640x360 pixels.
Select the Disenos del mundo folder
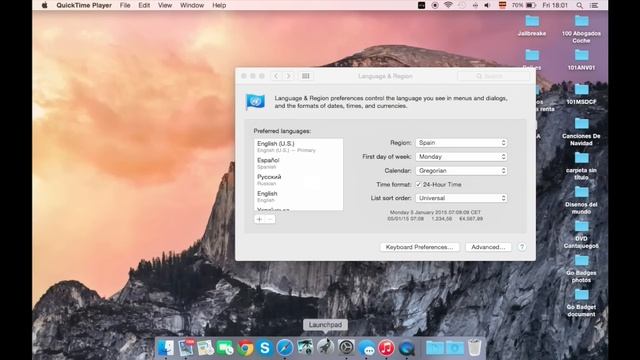click(581, 200)
